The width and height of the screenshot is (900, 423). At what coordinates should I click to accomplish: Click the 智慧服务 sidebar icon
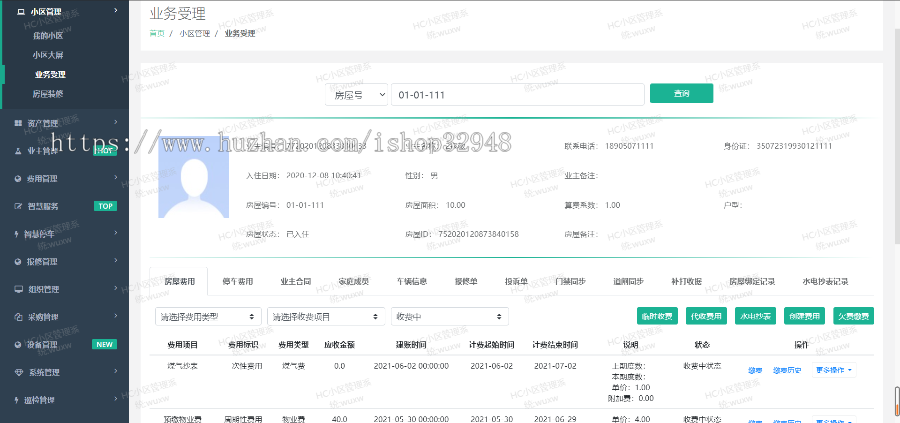pyautogui.click(x=18, y=206)
